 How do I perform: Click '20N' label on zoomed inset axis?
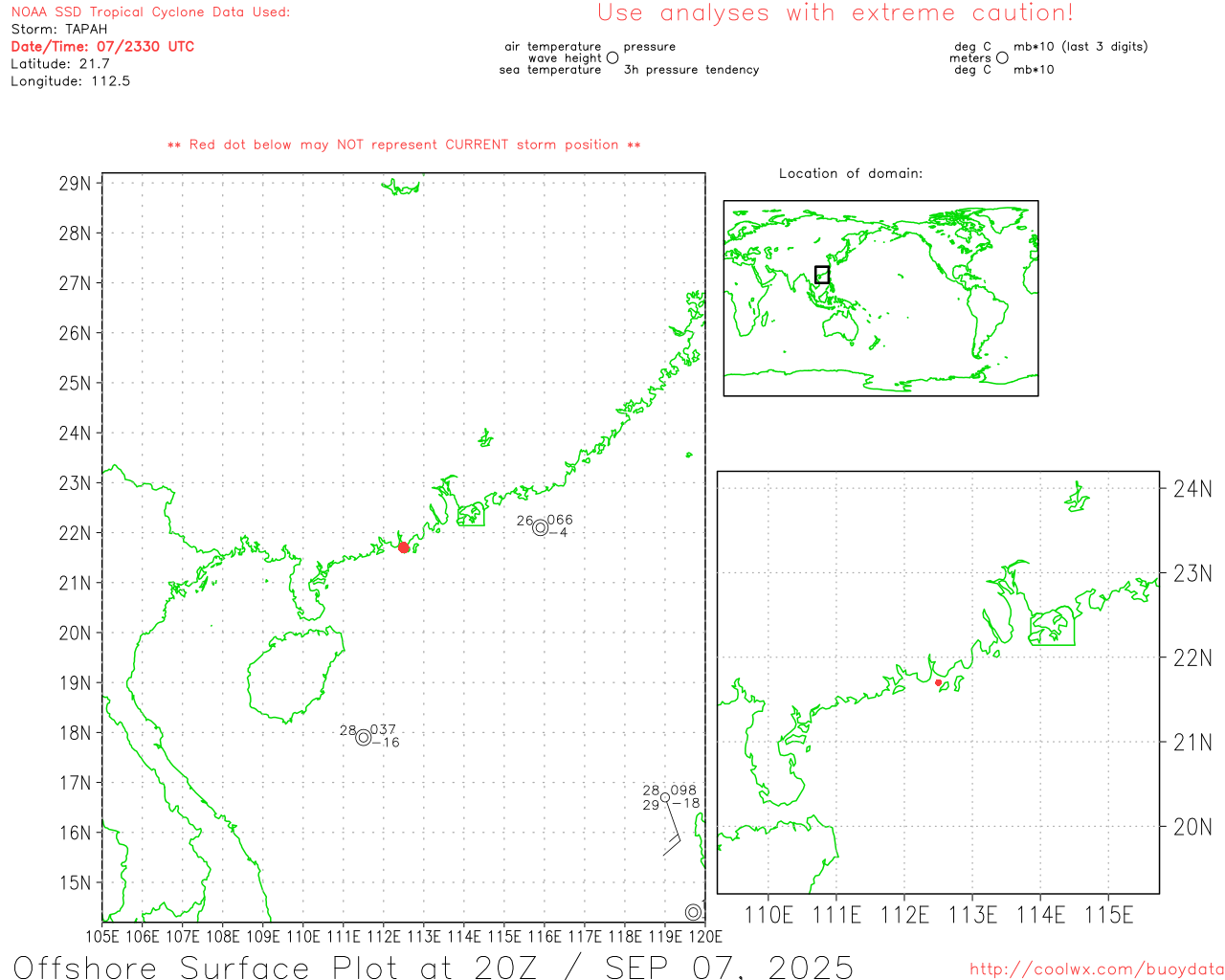coord(1192,828)
